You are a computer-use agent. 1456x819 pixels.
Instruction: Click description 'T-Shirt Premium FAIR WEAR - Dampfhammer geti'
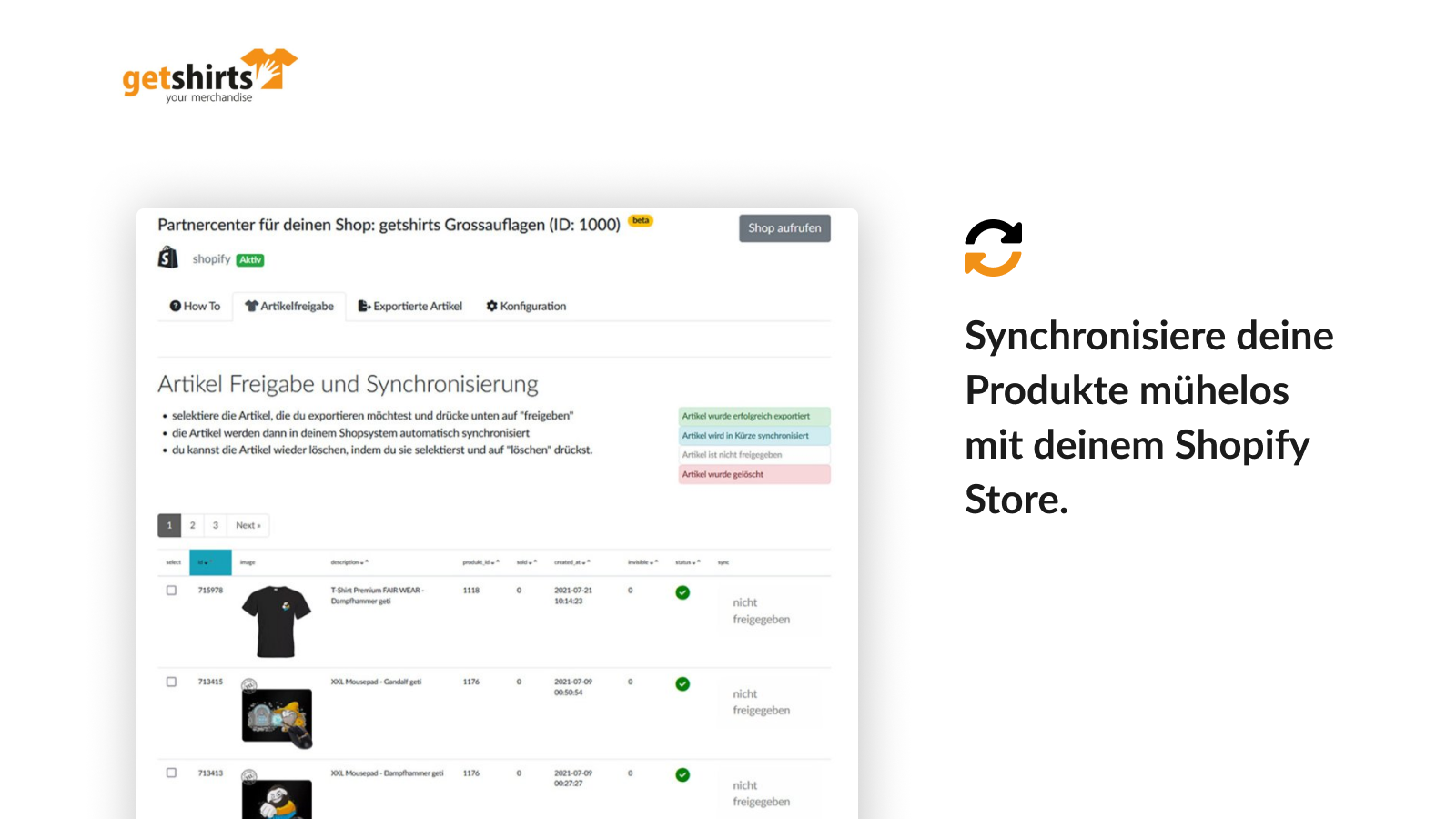378,596
